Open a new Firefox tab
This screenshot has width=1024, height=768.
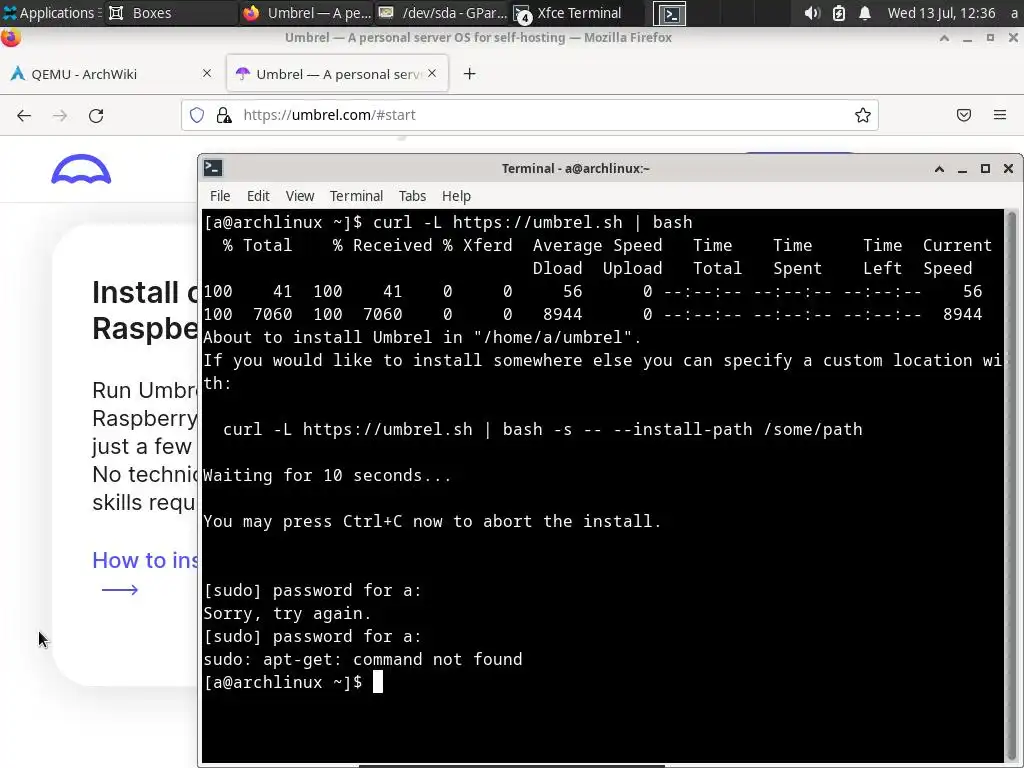(x=470, y=74)
